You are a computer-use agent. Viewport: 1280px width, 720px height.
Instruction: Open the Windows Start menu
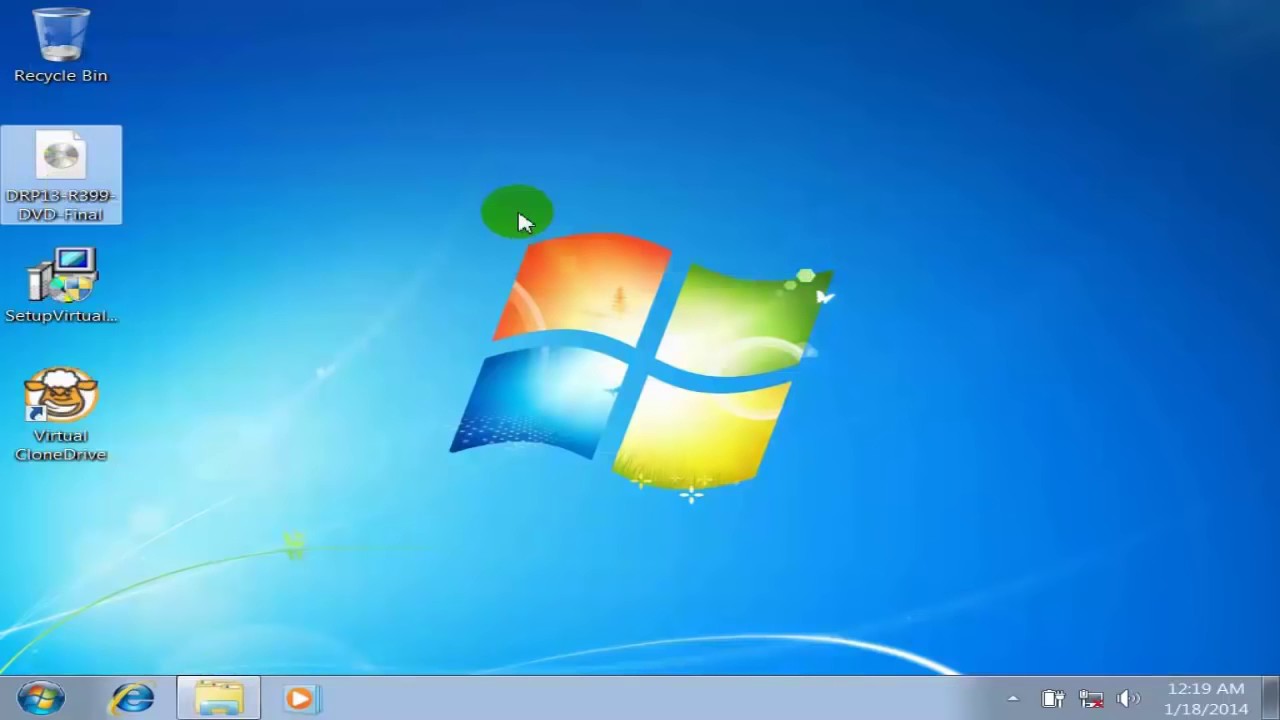coord(41,698)
